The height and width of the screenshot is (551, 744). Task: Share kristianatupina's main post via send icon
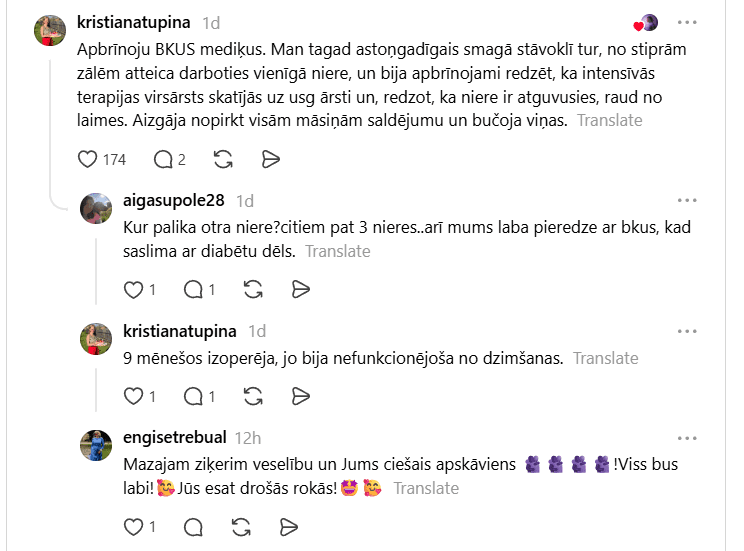tap(270, 159)
